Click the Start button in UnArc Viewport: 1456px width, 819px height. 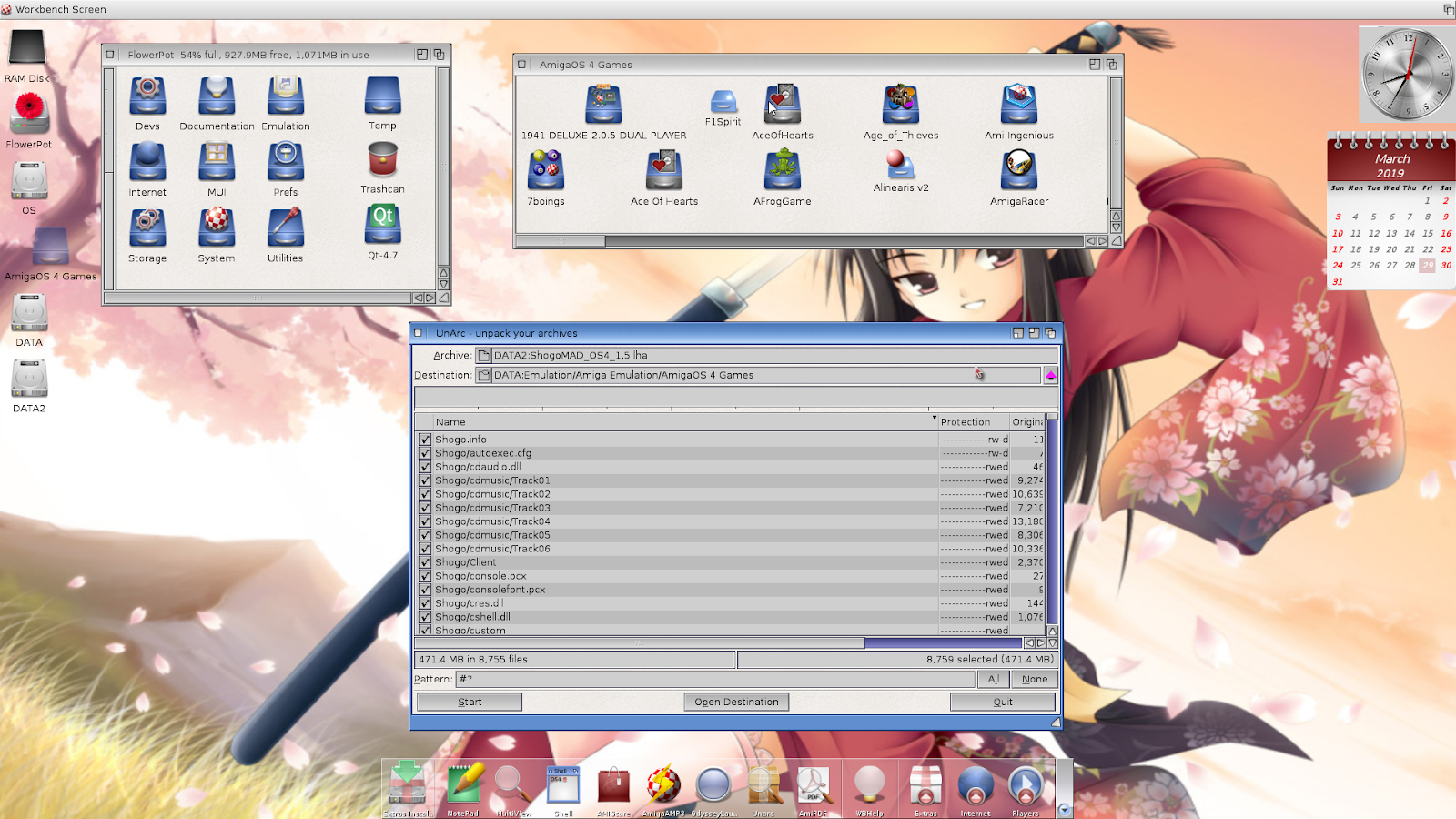[470, 702]
